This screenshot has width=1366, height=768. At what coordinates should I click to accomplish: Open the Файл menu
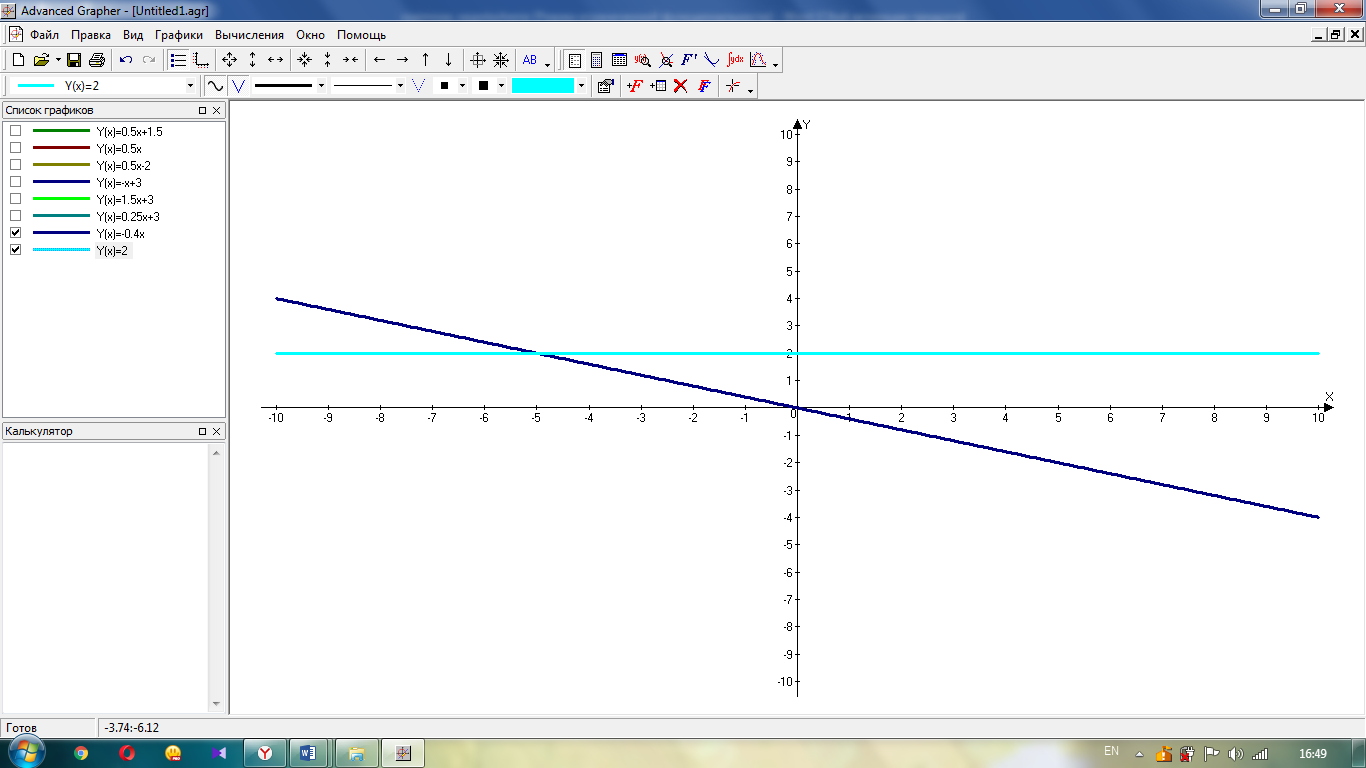[x=45, y=35]
